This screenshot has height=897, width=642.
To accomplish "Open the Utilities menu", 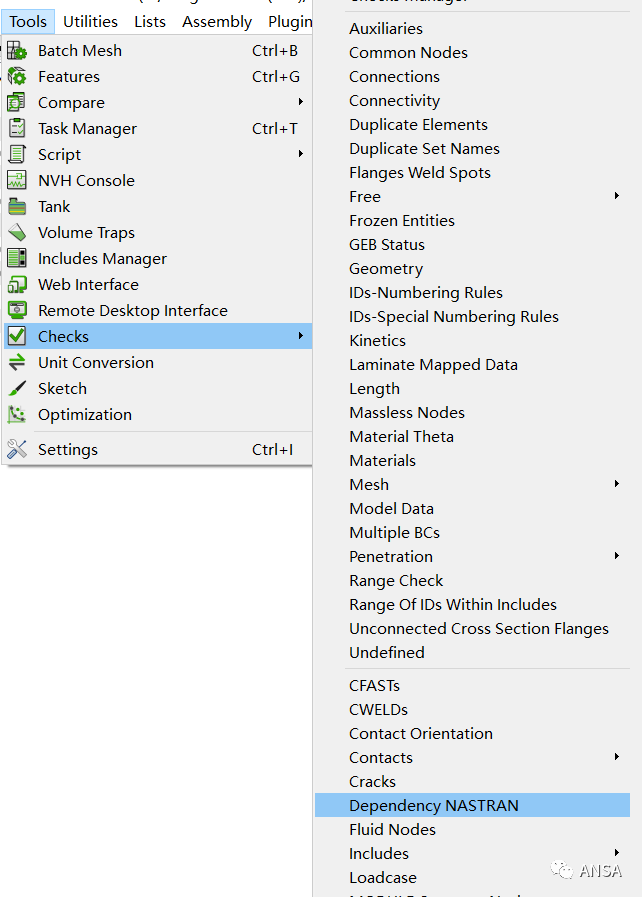I will (x=90, y=22).
